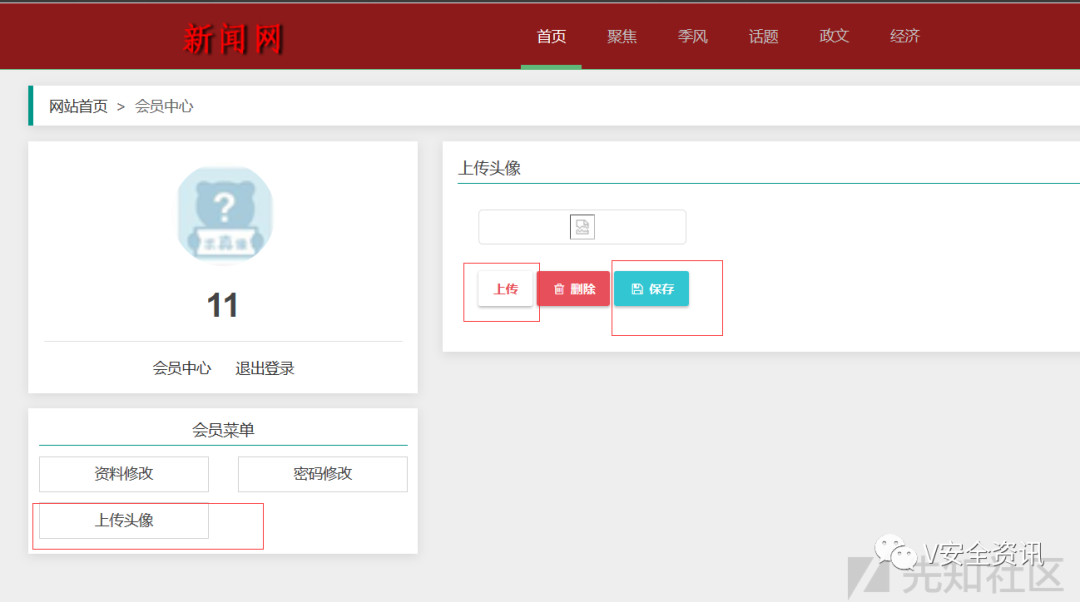
Task: Select the 季风 navigation item
Action: (693, 37)
